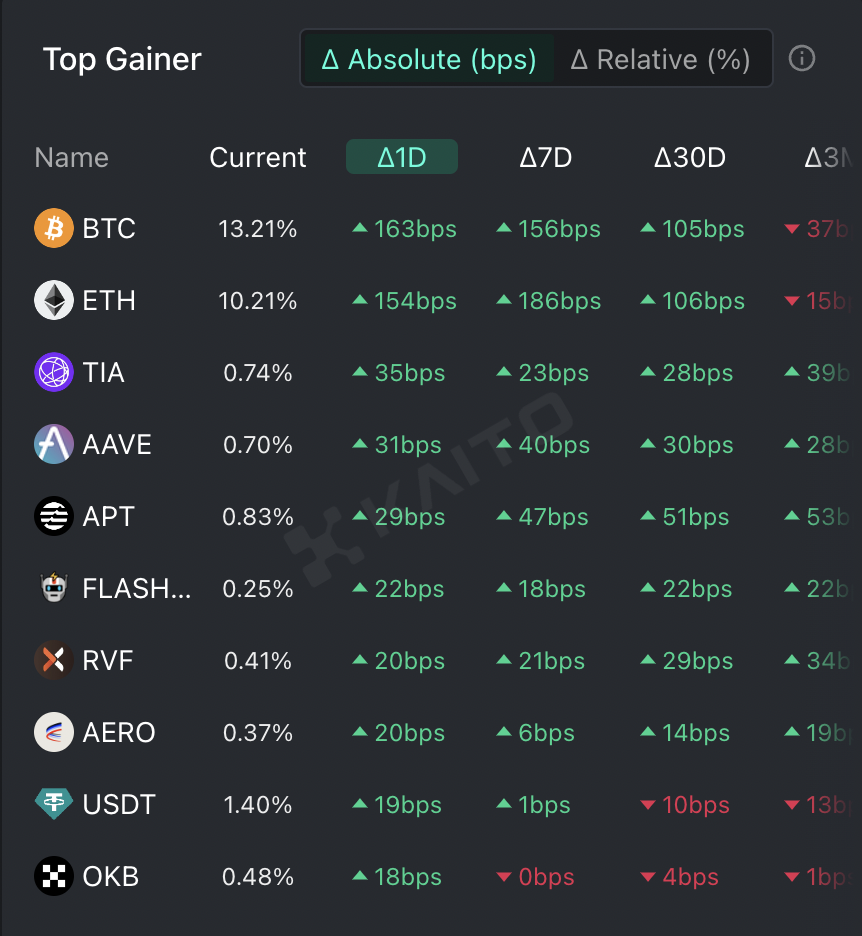The height and width of the screenshot is (936, 862).
Task: Click the RVF token icon
Action: click(x=54, y=661)
